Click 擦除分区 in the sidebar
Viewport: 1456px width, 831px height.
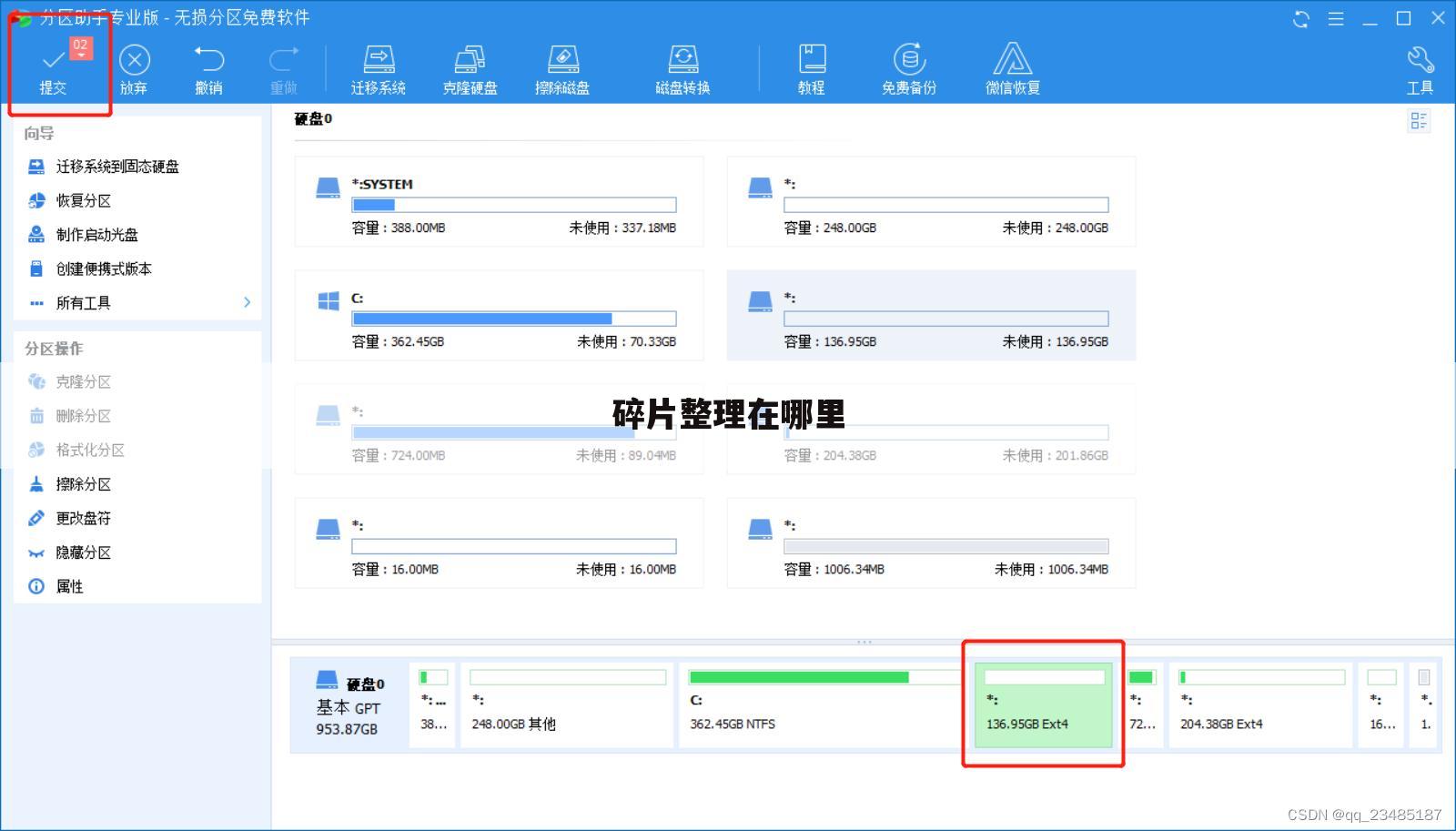click(x=83, y=484)
